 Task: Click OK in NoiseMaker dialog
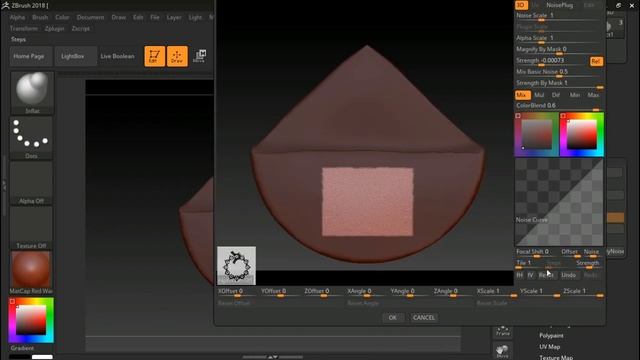coord(393,318)
